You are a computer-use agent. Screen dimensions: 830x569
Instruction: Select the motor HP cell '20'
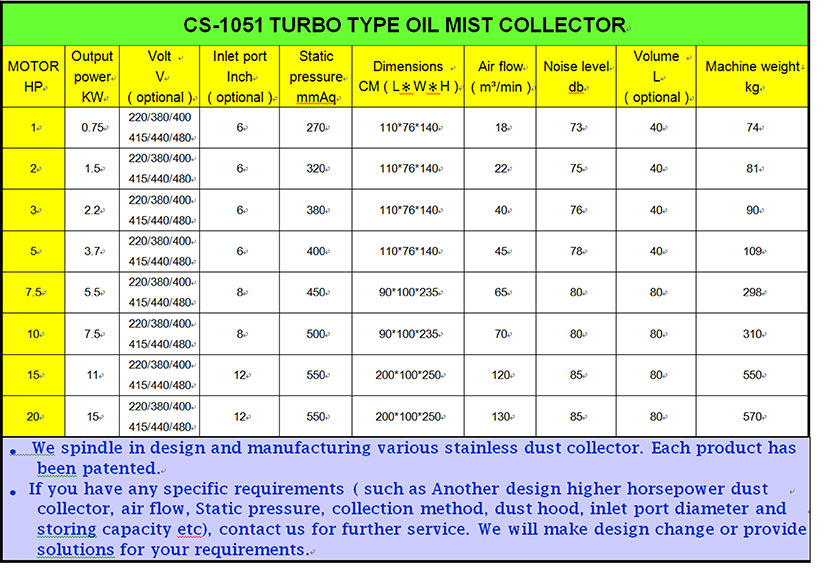(34, 417)
